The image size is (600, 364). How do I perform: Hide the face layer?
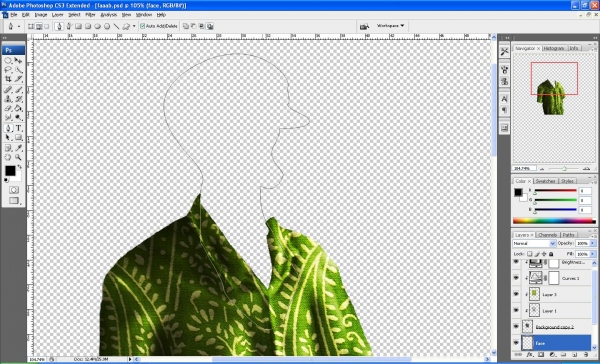pos(516,343)
